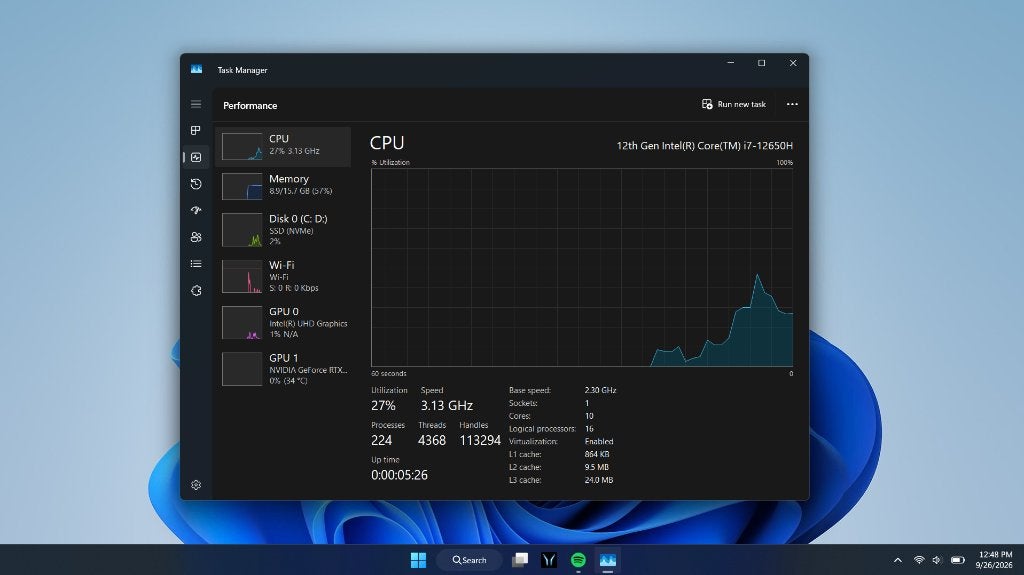
Task: Open Task Manager settings gear
Action: (196, 485)
